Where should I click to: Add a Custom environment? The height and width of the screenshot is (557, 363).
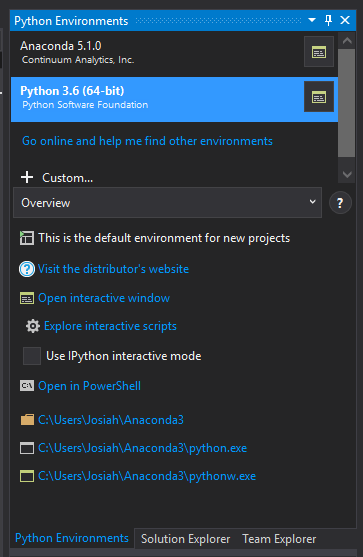point(67,178)
